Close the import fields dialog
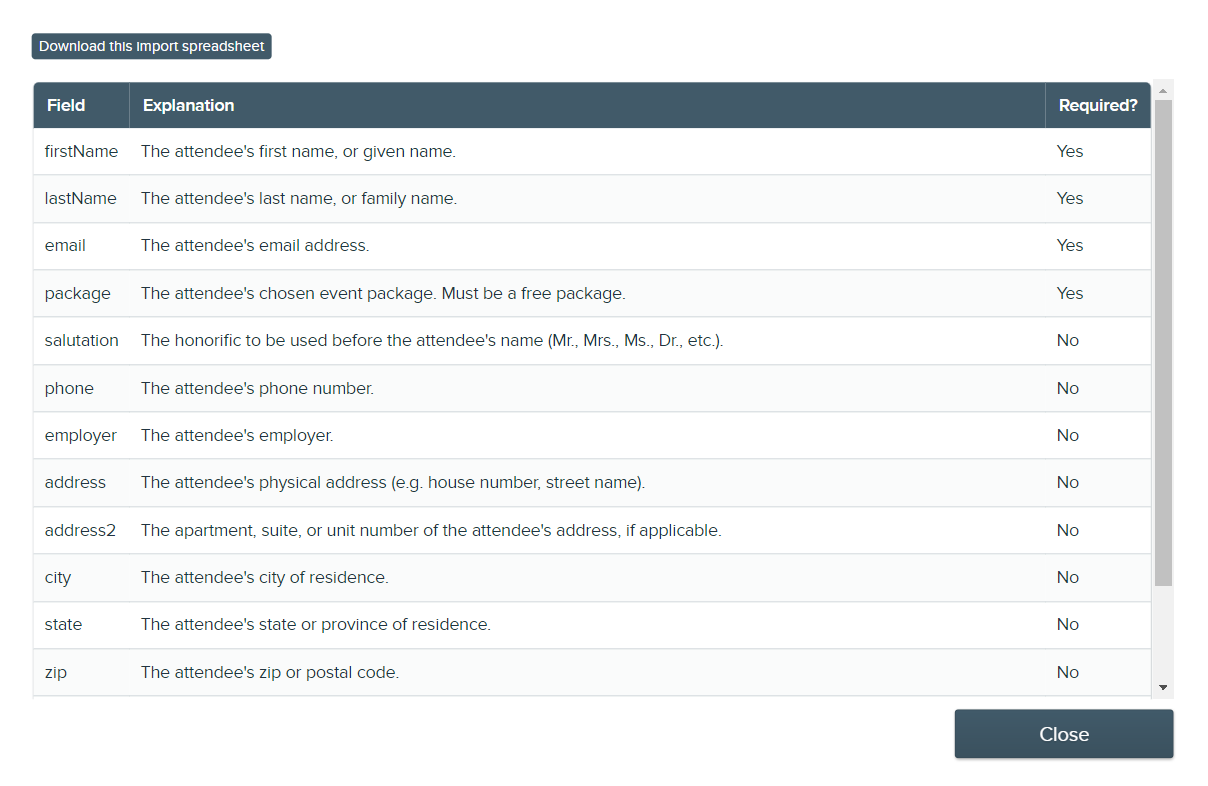 [1064, 734]
